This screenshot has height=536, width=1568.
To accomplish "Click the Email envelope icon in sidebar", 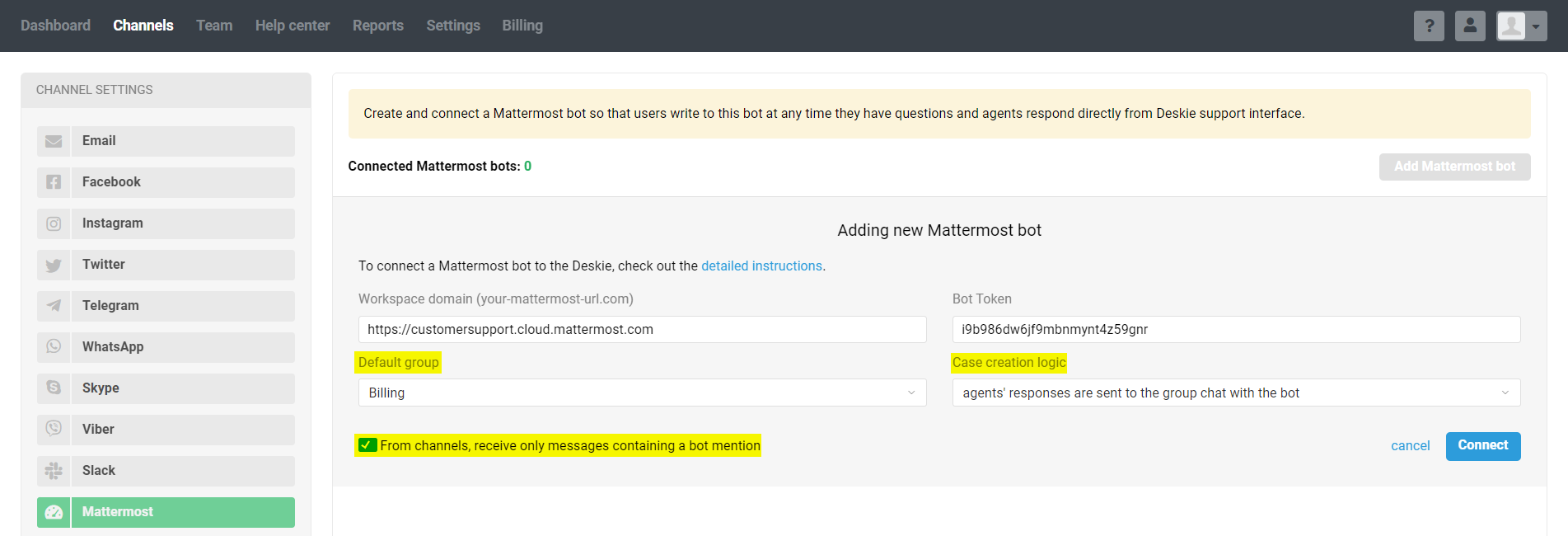I will click(54, 141).
